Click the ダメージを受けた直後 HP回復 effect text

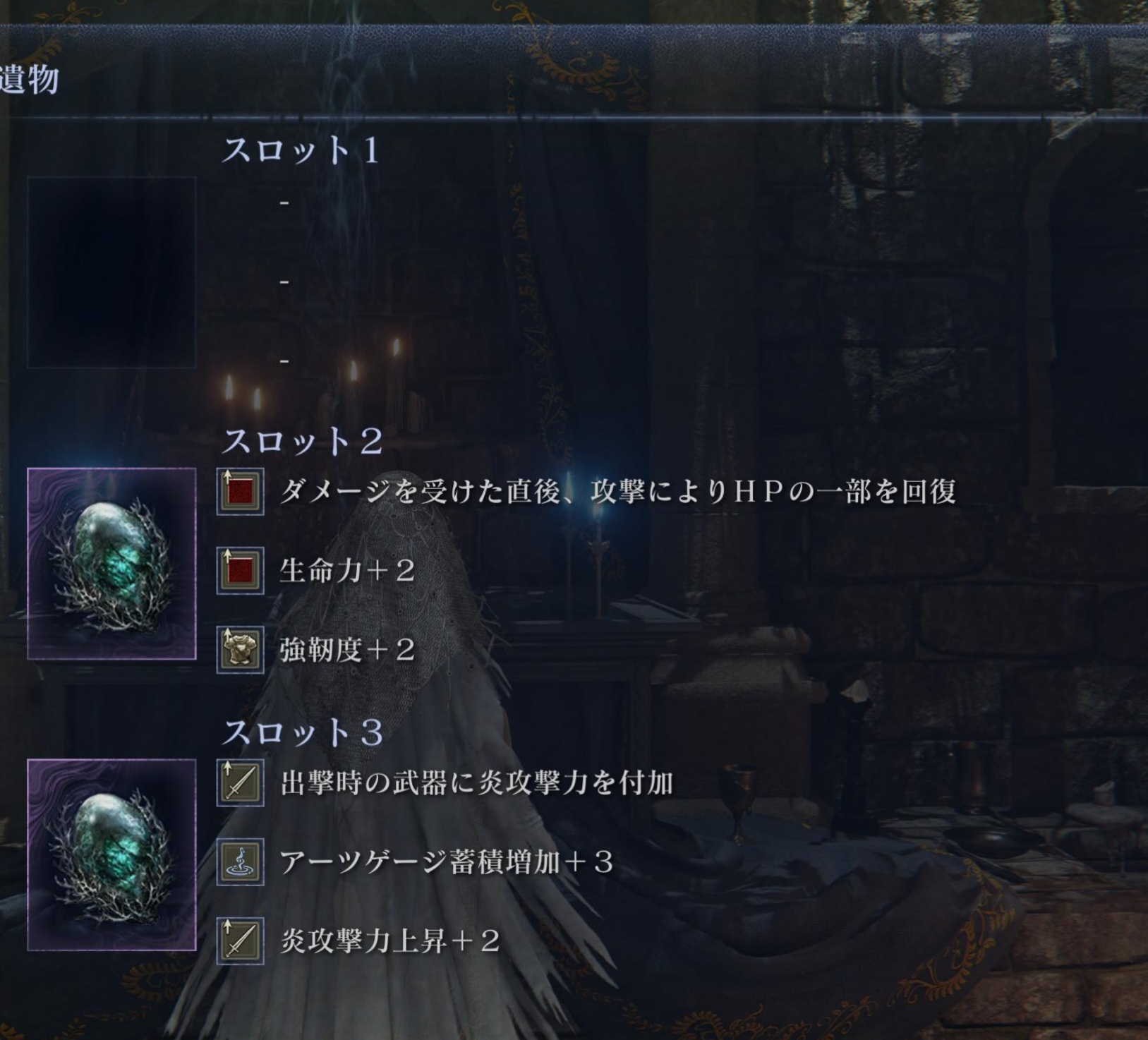click(618, 492)
